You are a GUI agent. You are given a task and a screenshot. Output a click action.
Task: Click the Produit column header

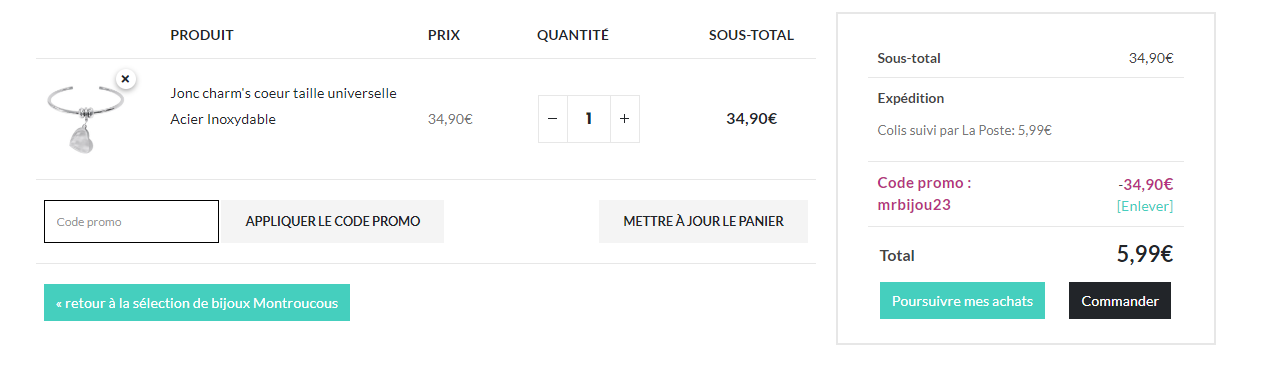click(202, 35)
